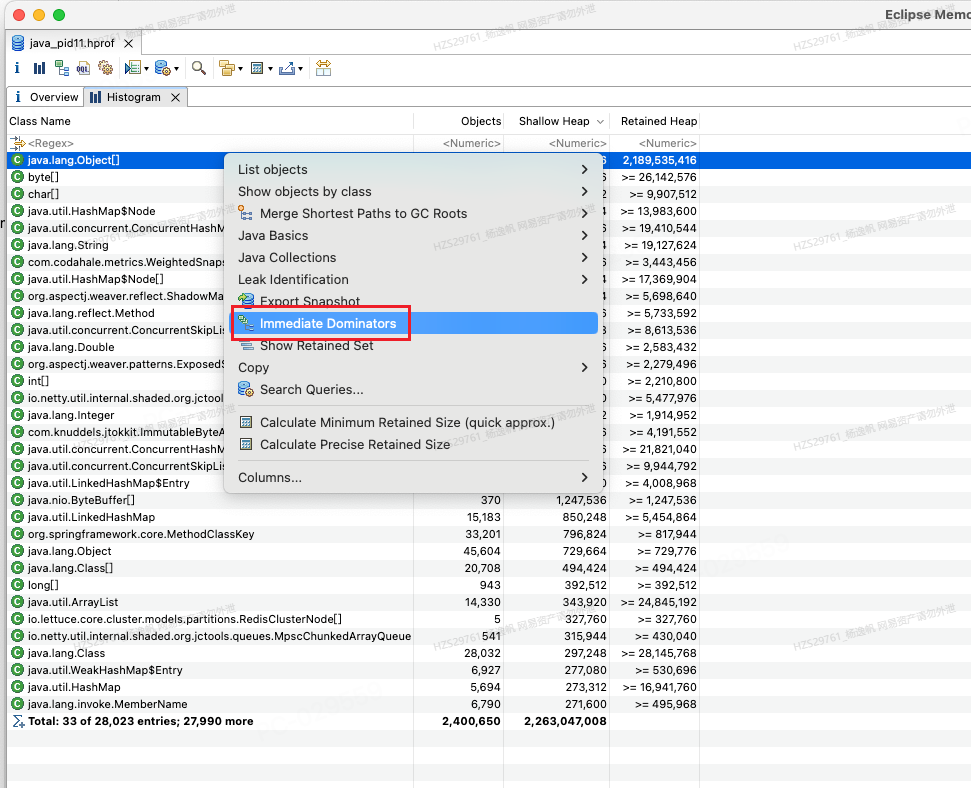Open the Histogram view from toolbar icon
The width and height of the screenshot is (971, 788).
39,68
